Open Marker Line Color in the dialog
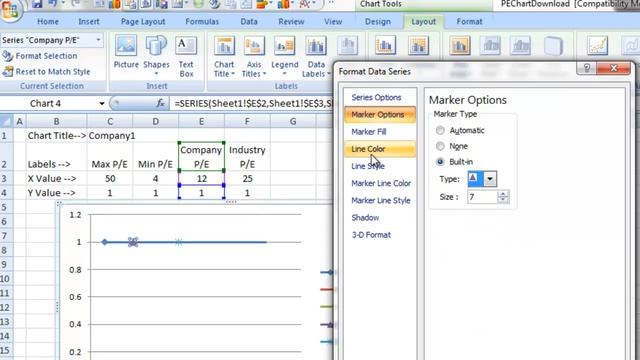640x360 pixels. point(381,183)
